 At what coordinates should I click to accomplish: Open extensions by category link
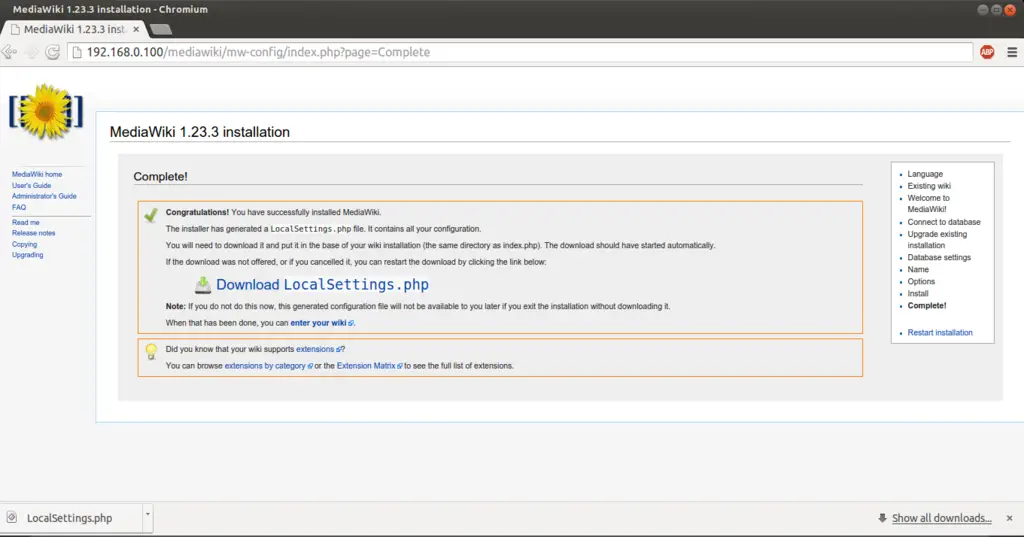coord(265,366)
